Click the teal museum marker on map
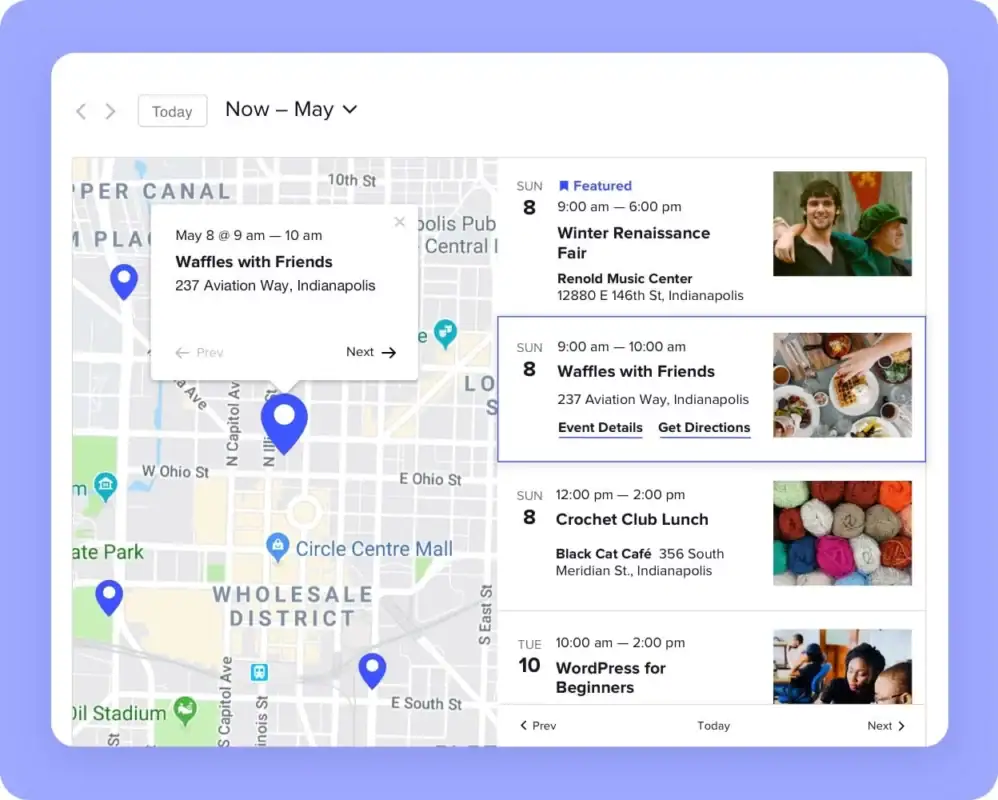Screen dimensions: 998x800 click(x=105, y=487)
